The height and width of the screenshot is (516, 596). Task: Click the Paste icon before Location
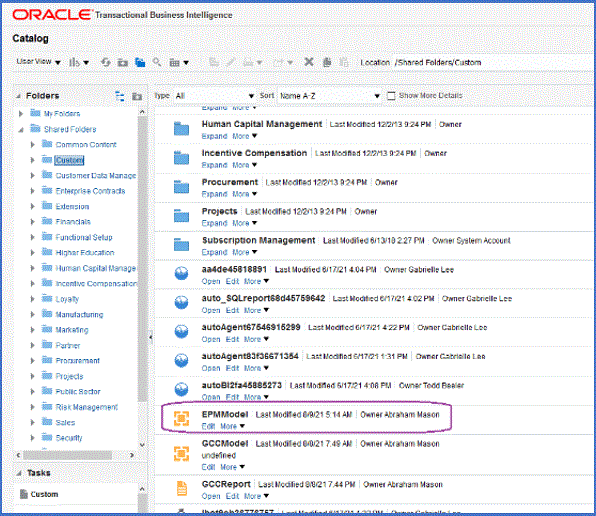coord(344,62)
